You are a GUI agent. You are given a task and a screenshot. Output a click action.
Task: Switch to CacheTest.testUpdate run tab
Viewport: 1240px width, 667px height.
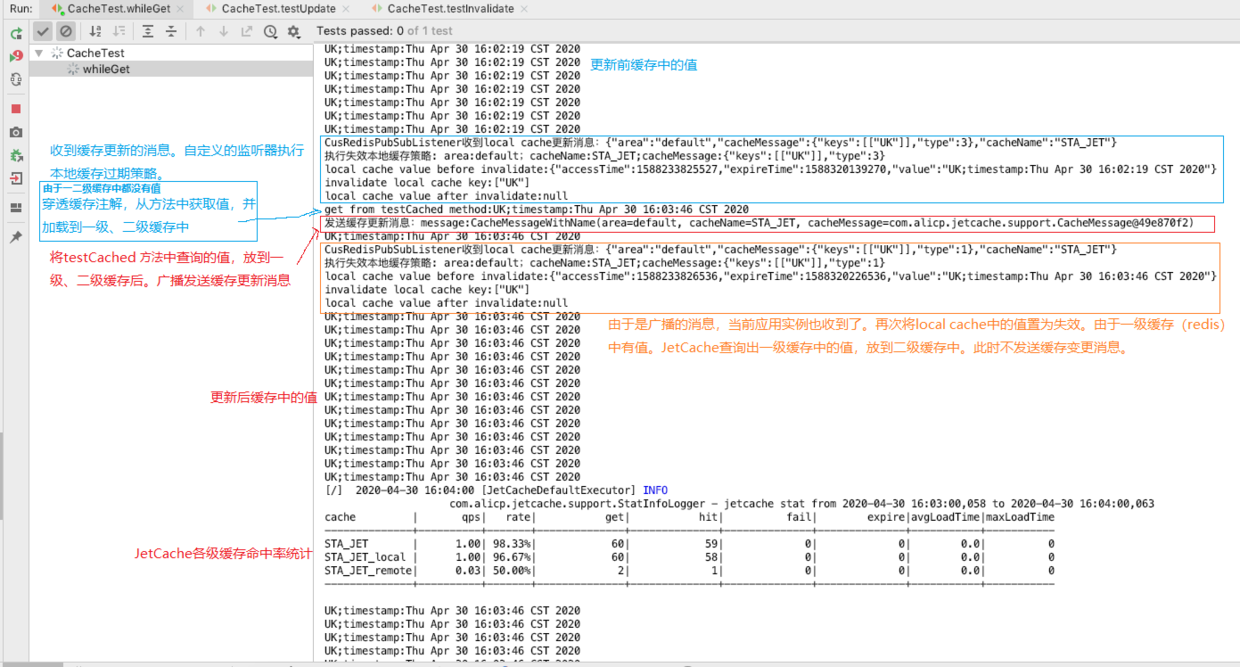(x=278, y=8)
